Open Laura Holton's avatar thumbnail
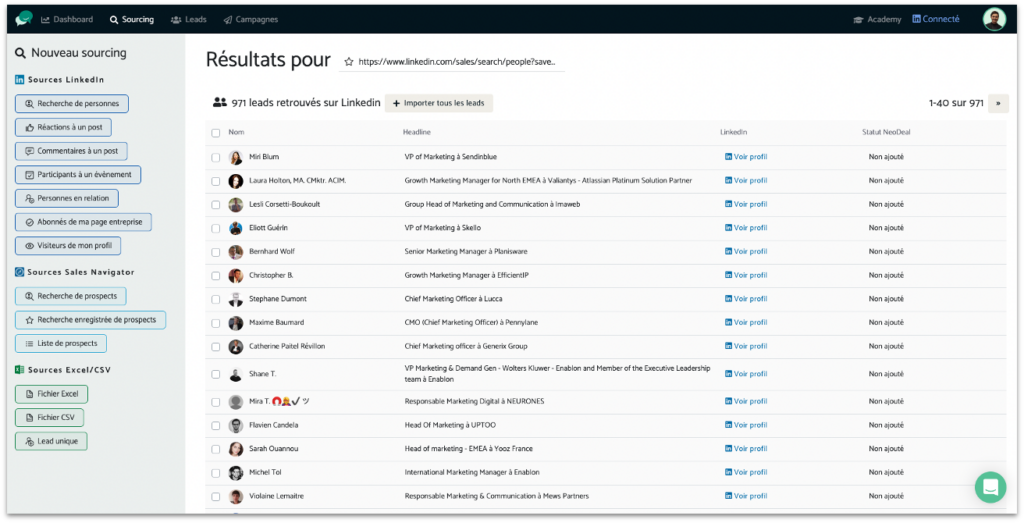 (236, 181)
